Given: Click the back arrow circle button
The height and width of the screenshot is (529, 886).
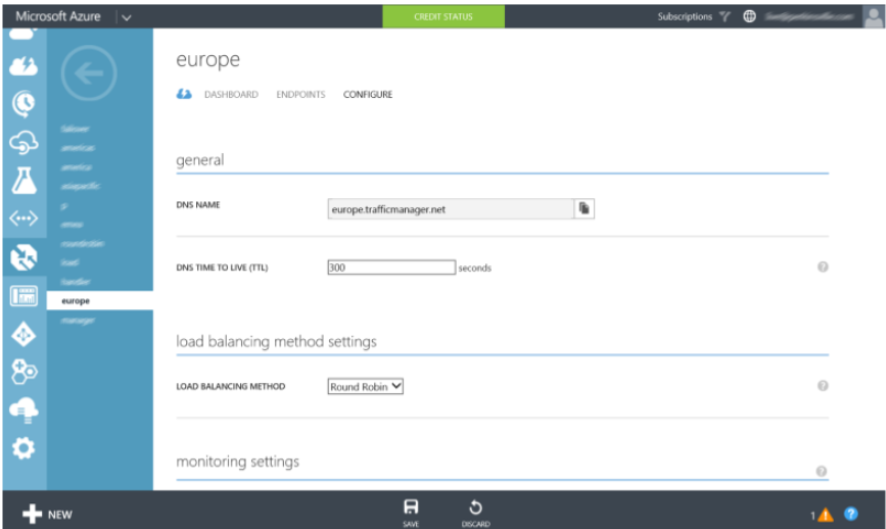Looking at the screenshot, I should click(x=90, y=75).
